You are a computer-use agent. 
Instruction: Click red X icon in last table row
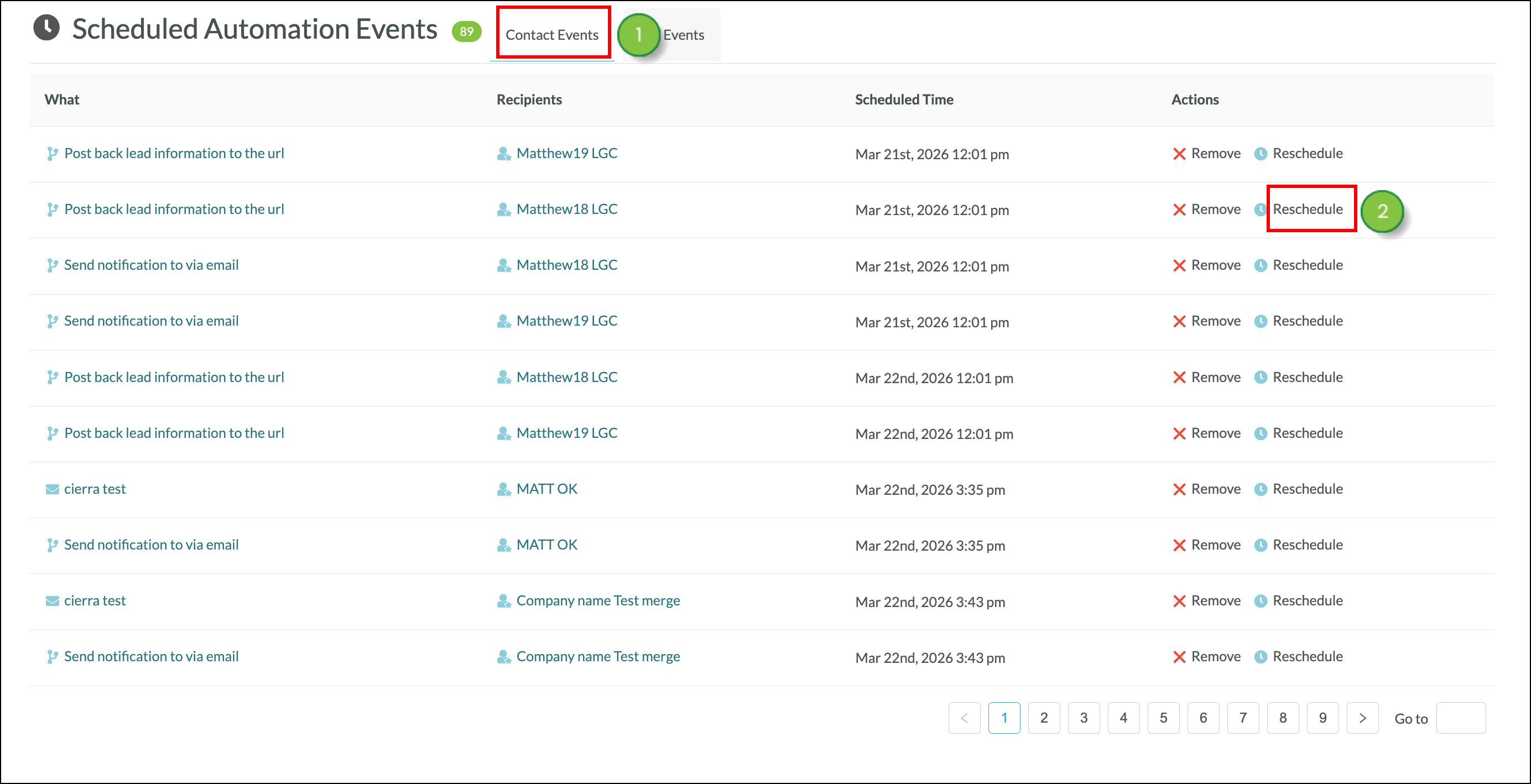(x=1179, y=657)
